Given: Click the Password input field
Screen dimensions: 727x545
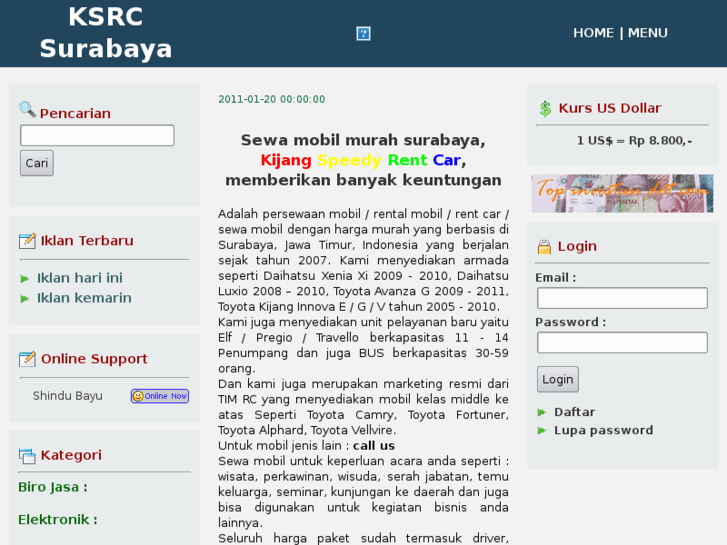Looking at the screenshot, I should click(622, 342).
